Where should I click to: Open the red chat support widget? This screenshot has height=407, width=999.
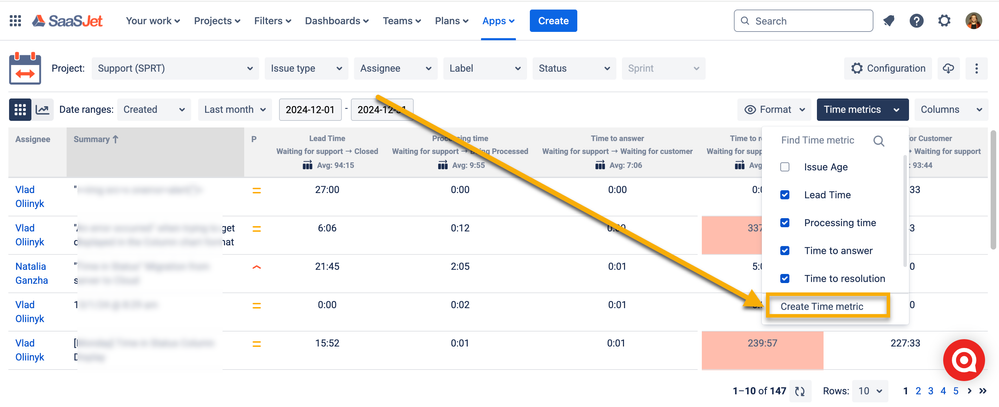tap(964, 361)
